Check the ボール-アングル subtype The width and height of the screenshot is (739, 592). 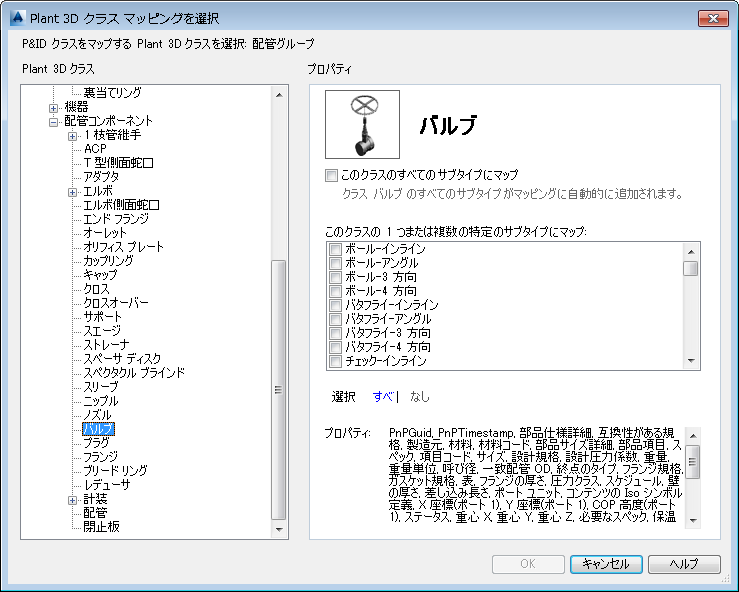tap(335, 263)
